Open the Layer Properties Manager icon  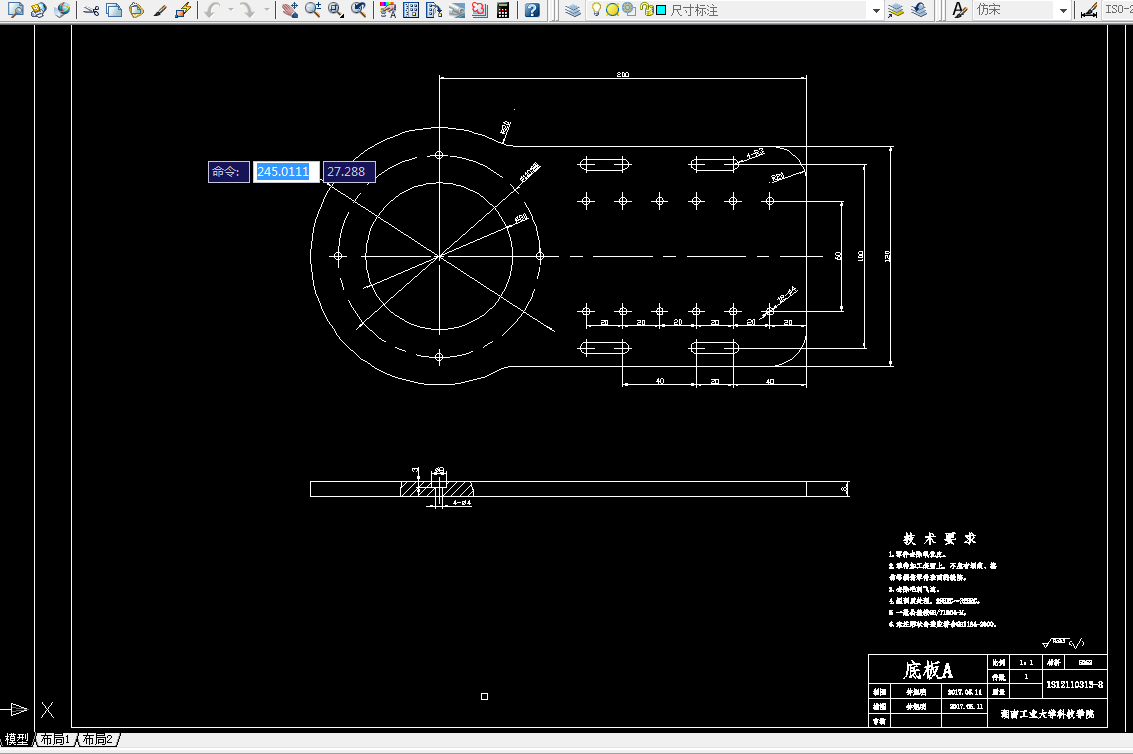pos(573,10)
